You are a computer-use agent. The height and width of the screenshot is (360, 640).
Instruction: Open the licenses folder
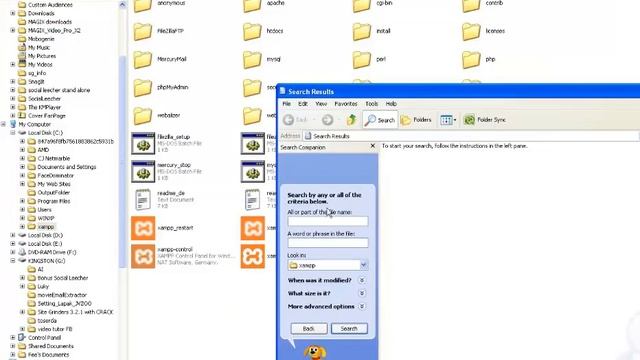click(471, 31)
